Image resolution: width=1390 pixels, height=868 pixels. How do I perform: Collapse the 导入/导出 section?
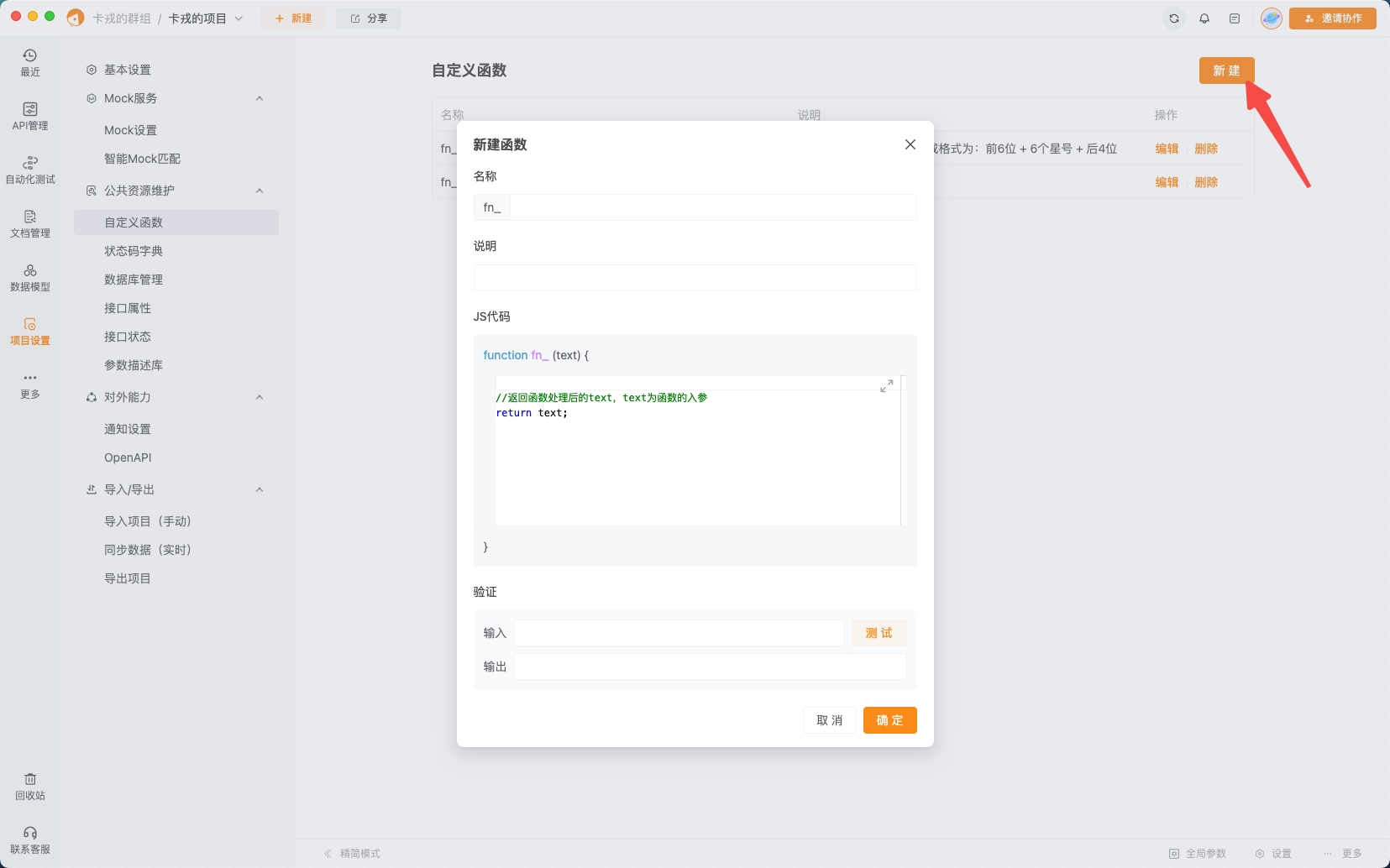pos(260,489)
